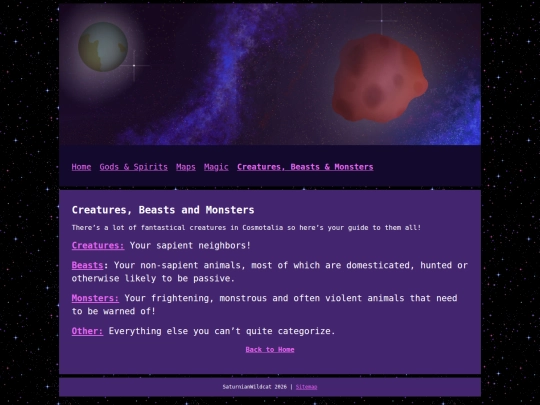540x405 pixels.
Task: Open the Other category link
Action: point(87,331)
